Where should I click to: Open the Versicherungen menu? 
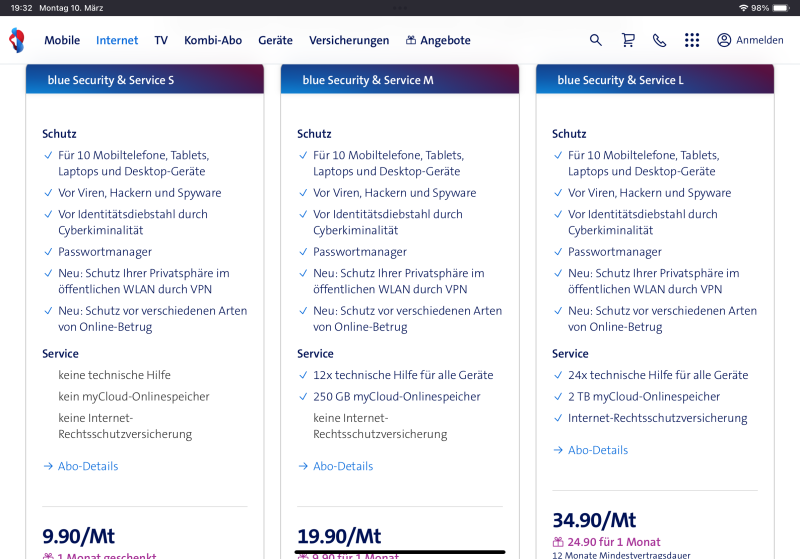[x=349, y=40]
